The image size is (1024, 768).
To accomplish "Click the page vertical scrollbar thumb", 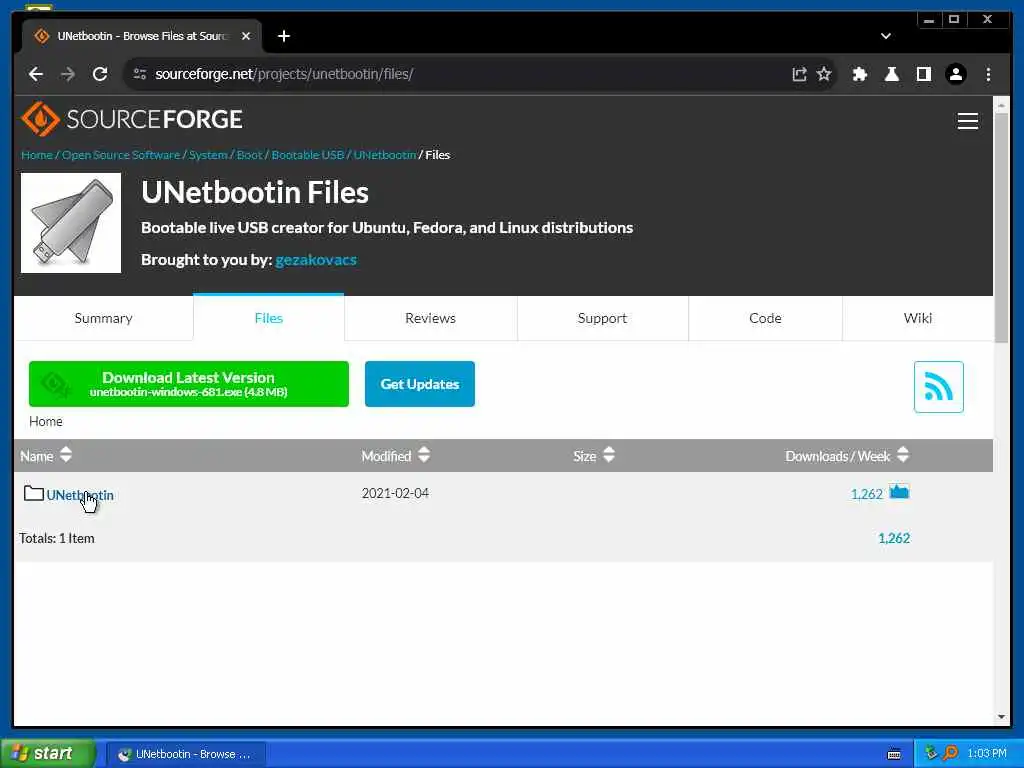I will (1001, 227).
